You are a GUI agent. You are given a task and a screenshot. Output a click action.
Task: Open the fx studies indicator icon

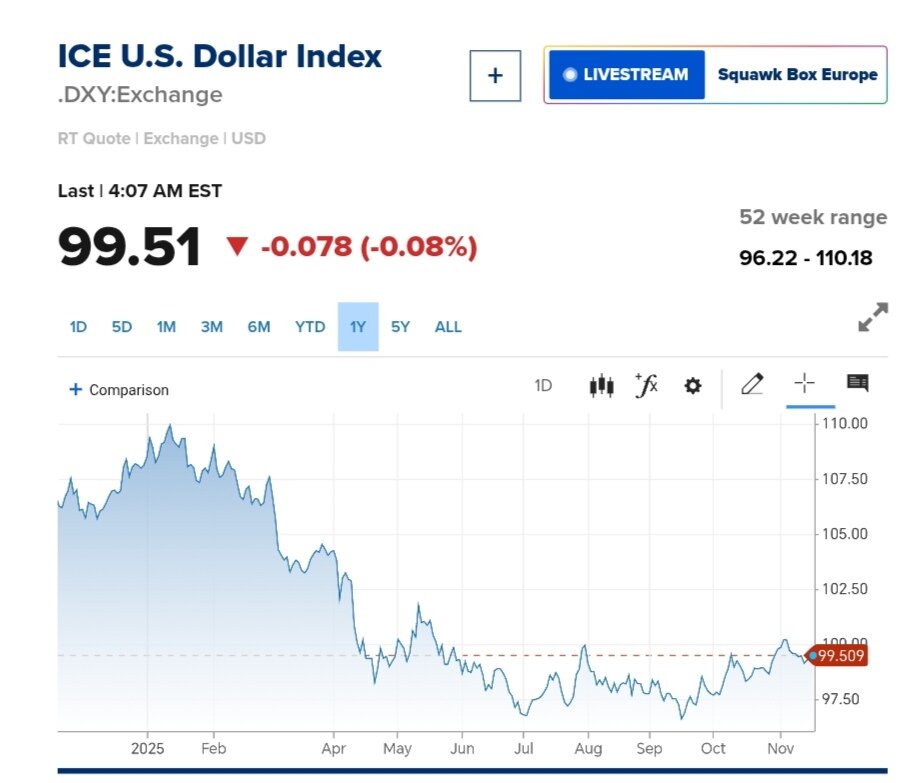click(647, 386)
